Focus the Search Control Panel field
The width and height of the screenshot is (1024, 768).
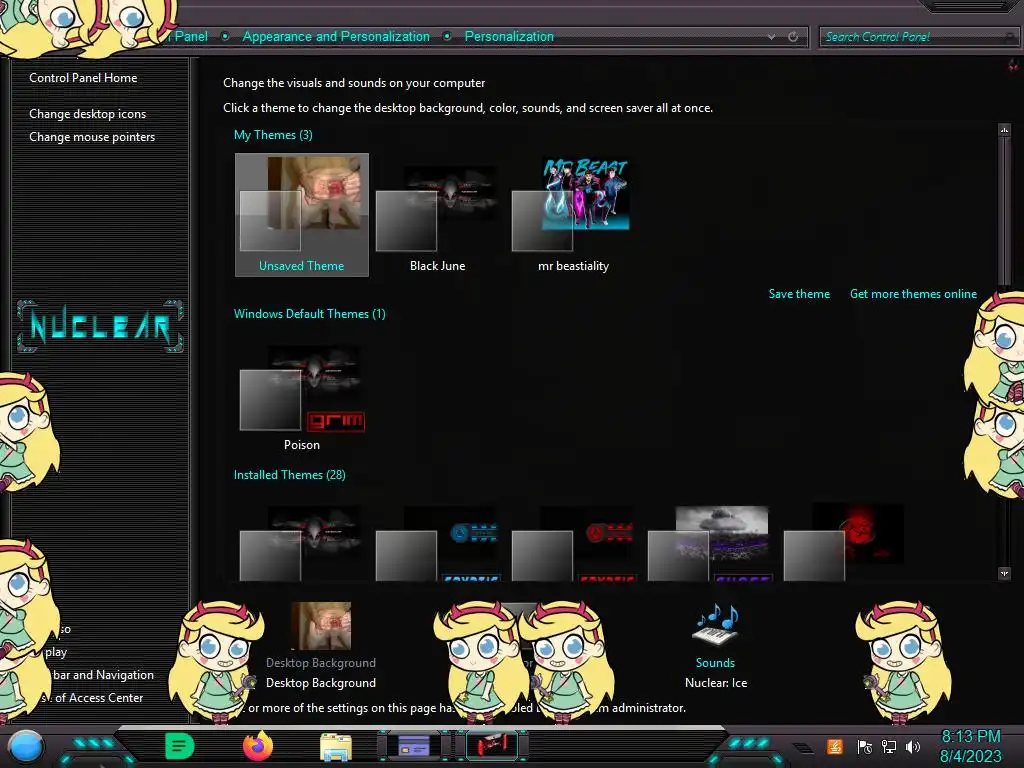tap(918, 37)
